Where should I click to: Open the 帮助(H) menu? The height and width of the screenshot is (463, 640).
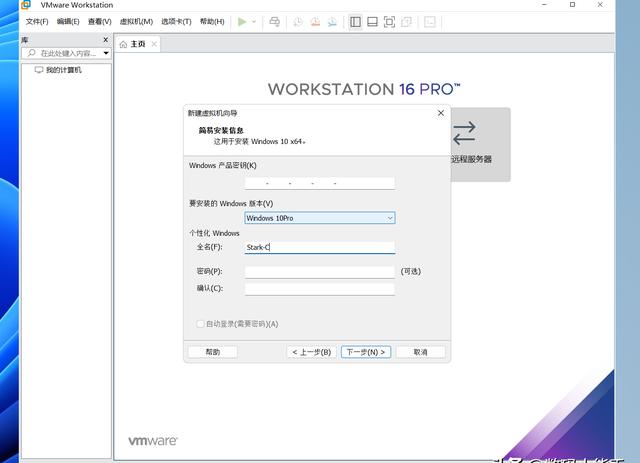(212, 22)
